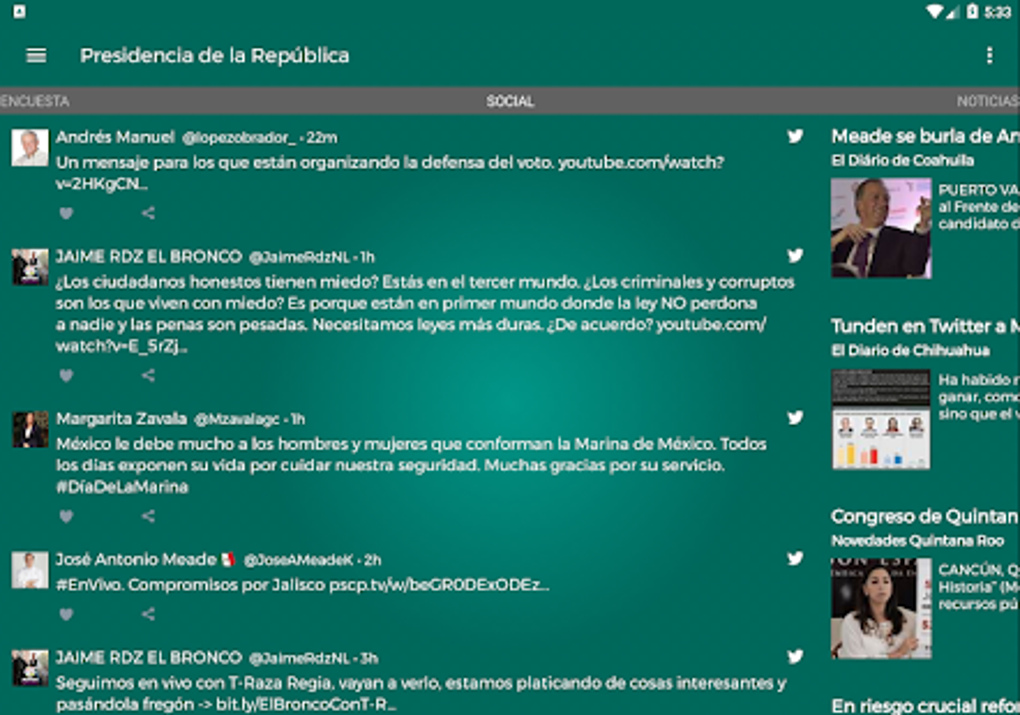Click the 'Novedades Quintana Roo' source

point(917,541)
